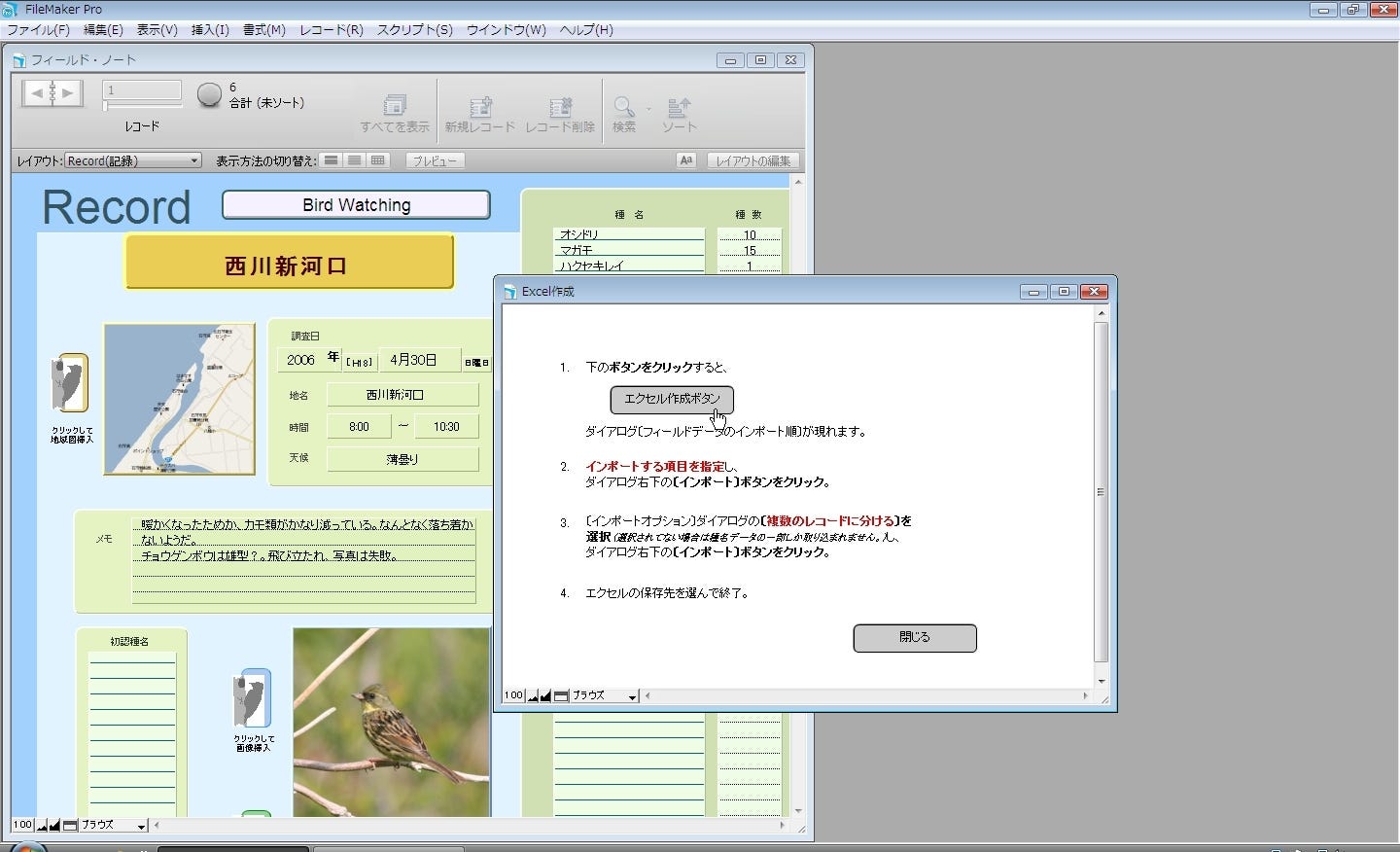
Task: Zoom in icon in Excel作成 window
Action: [545, 695]
